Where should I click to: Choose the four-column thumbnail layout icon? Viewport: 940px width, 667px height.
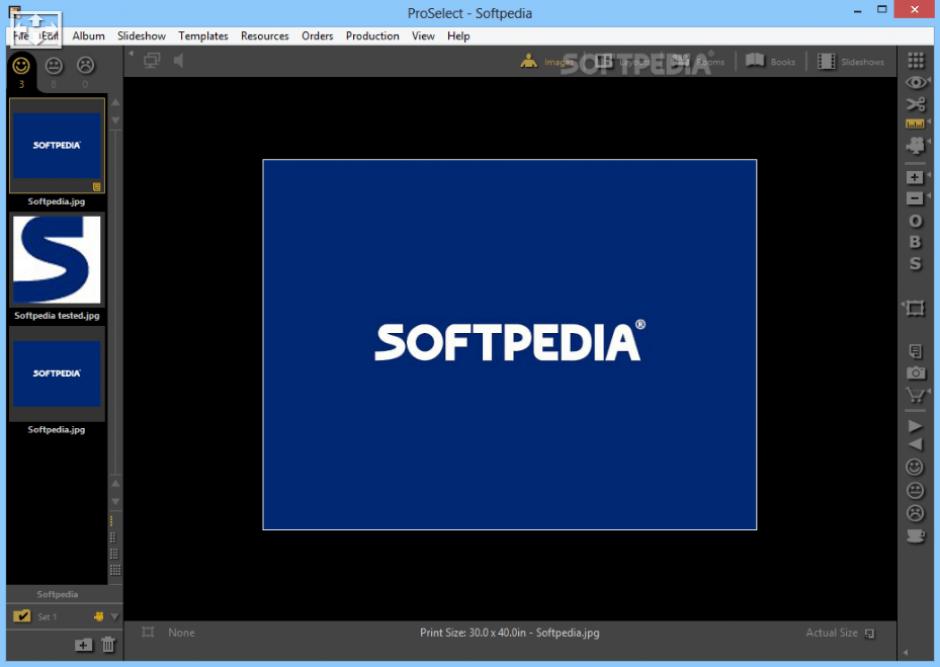click(115, 570)
